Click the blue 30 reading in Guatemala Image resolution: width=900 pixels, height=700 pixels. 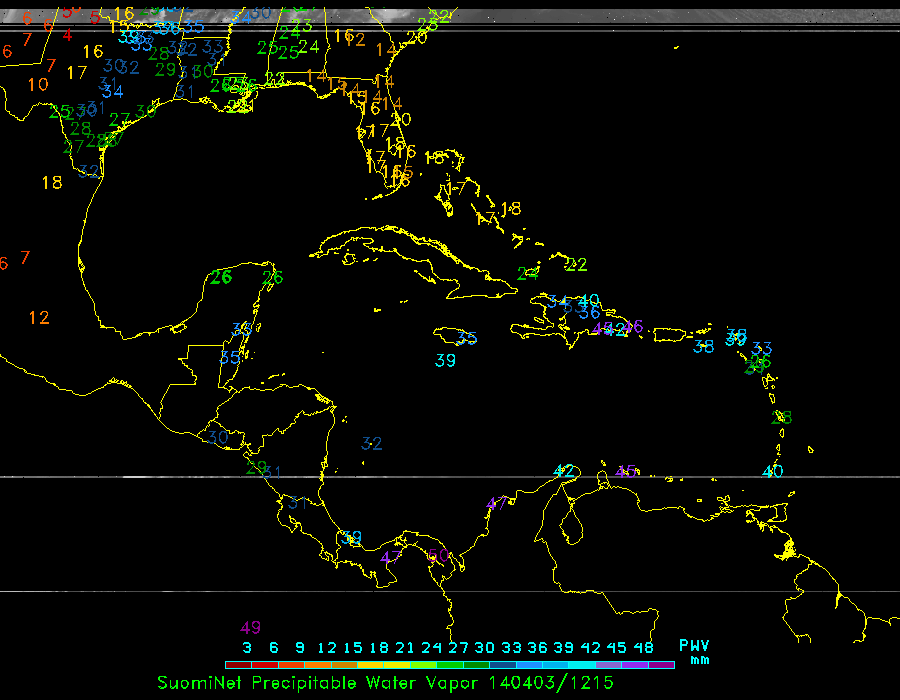[x=218, y=437]
